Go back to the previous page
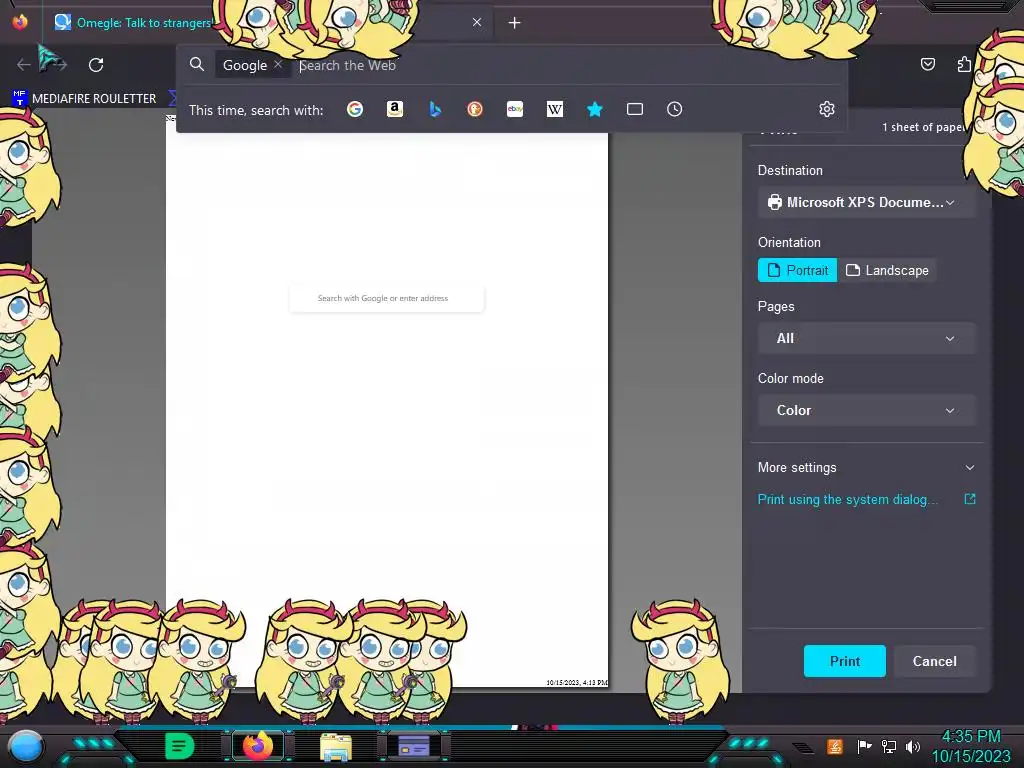 (x=24, y=65)
